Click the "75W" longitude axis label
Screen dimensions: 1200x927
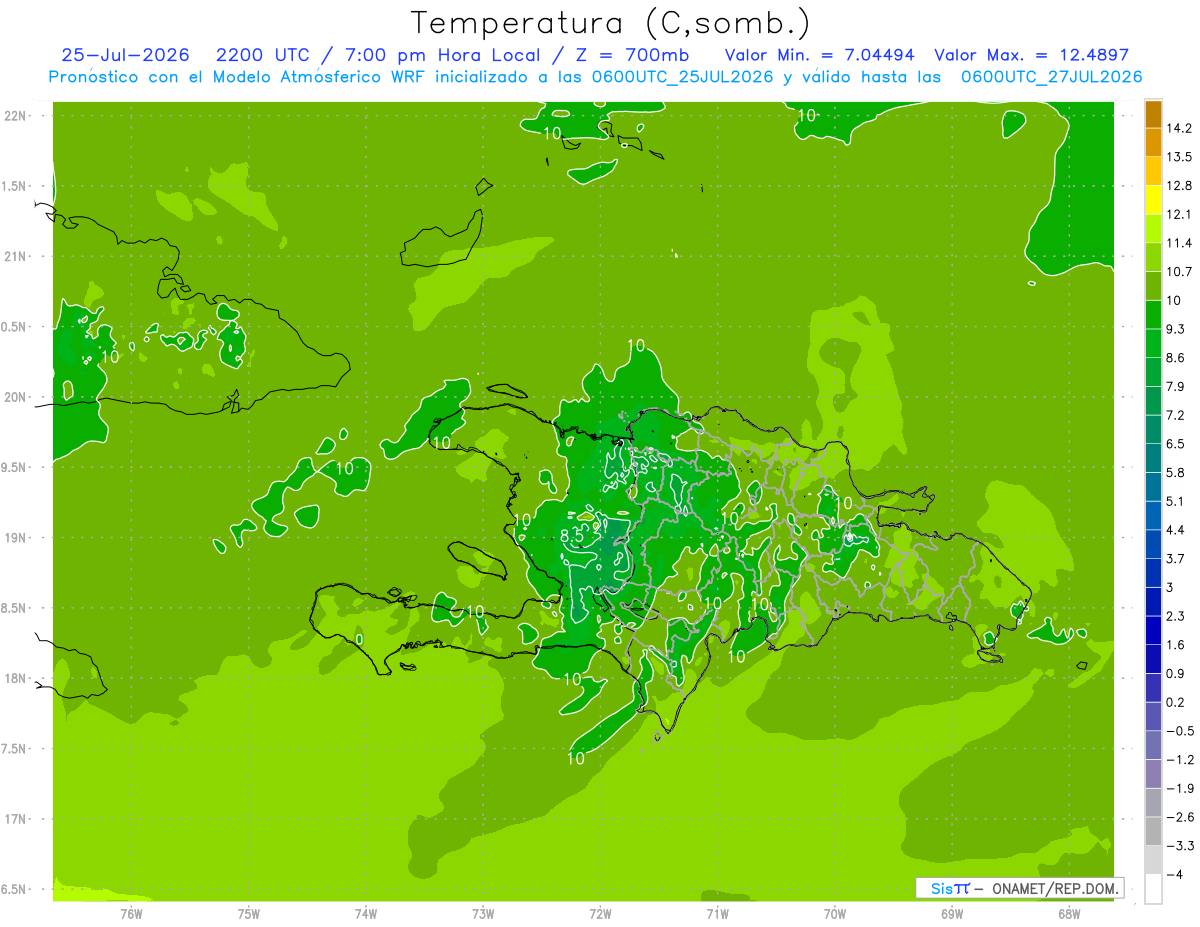tap(249, 914)
